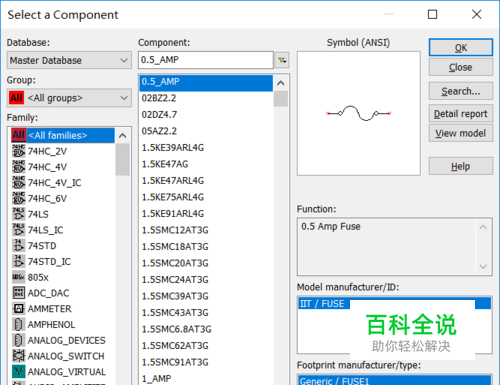Click the All families red icon

click(19, 135)
